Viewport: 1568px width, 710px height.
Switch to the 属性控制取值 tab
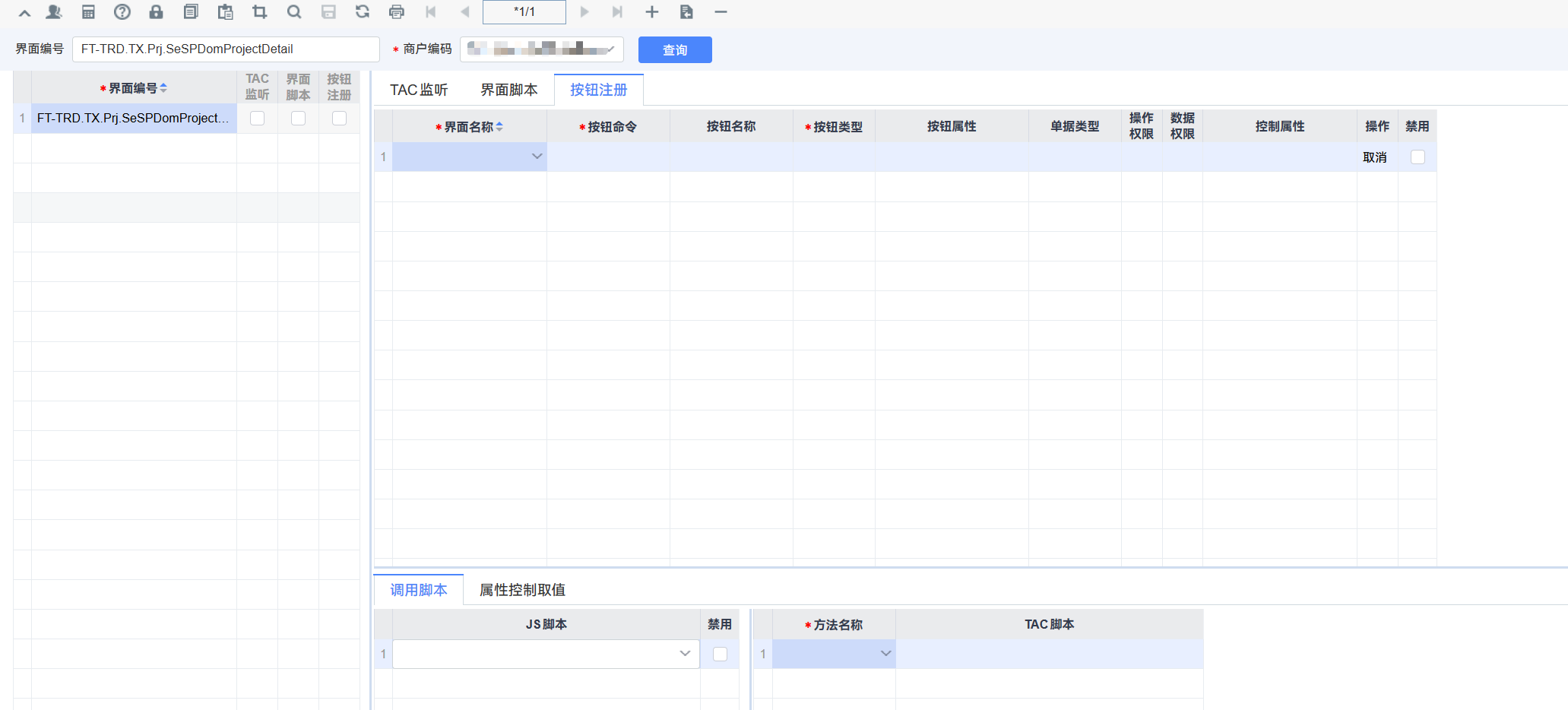[x=522, y=590]
